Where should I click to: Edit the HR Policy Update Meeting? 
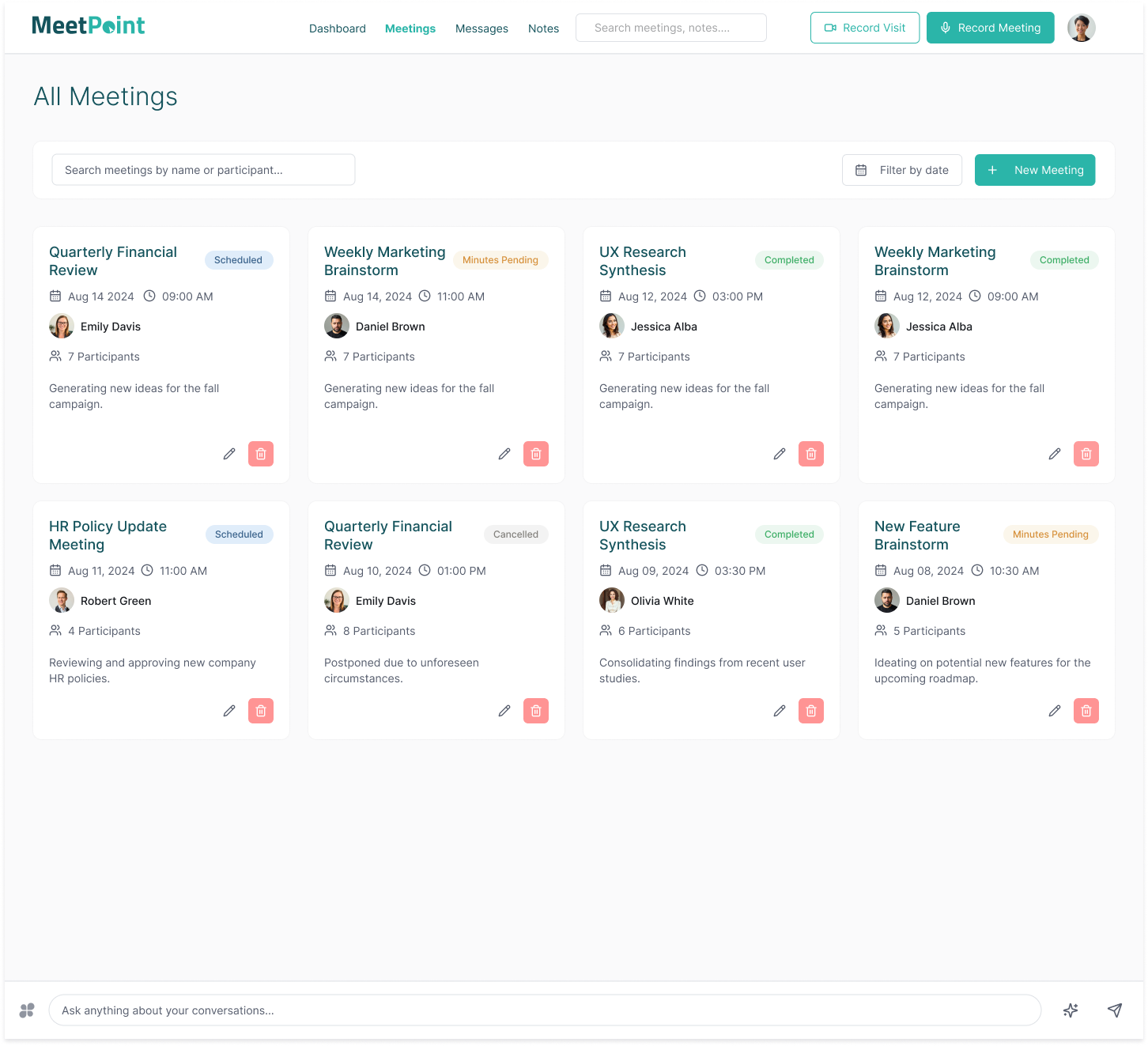[x=229, y=711]
